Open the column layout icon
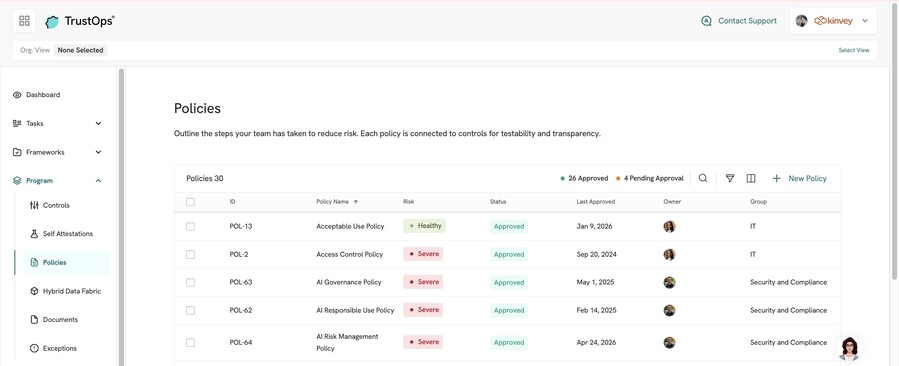The width and height of the screenshot is (899, 366). click(751, 178)
